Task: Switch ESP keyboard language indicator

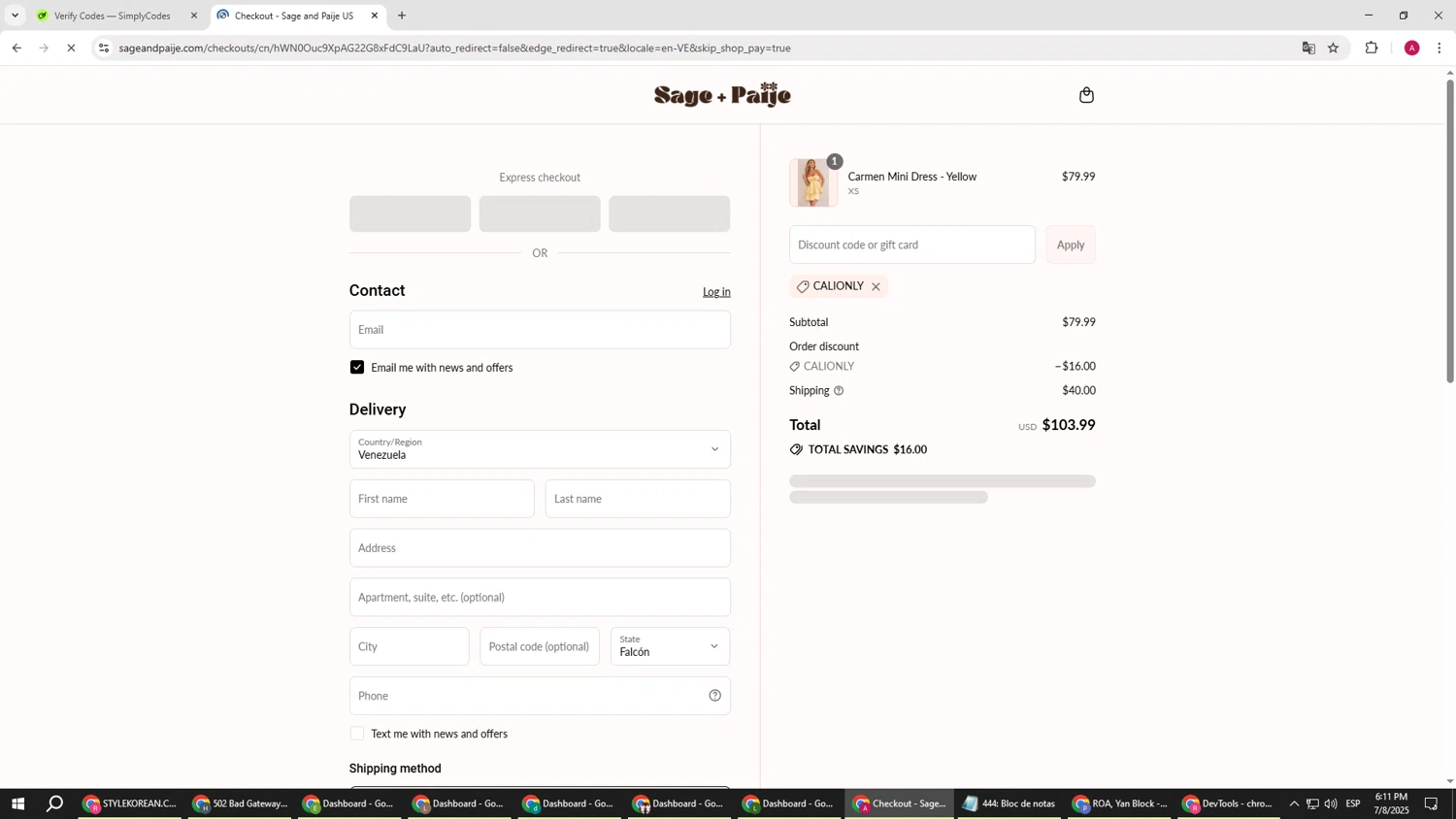Action: click(x=1353, y=803)
